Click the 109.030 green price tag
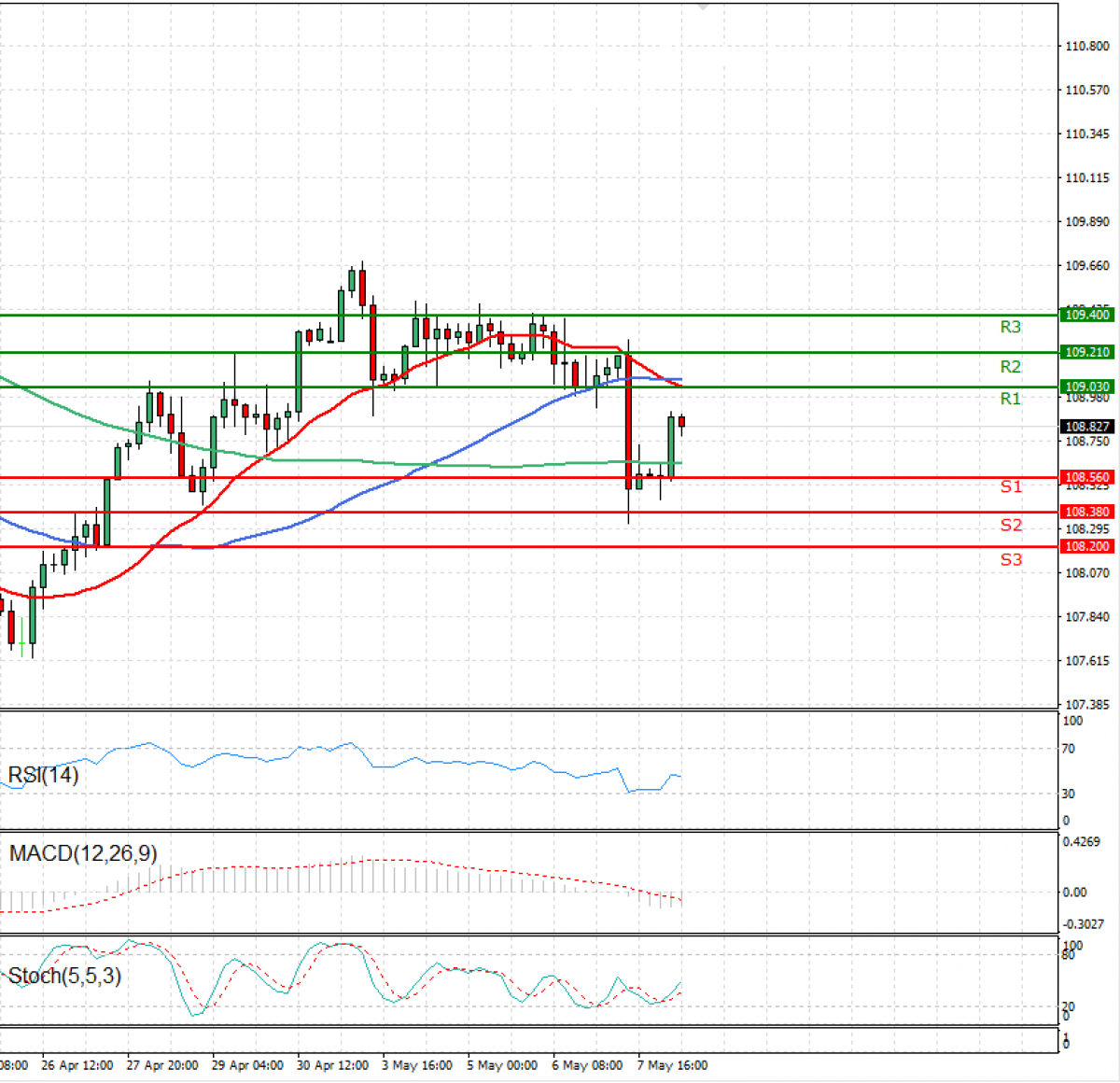Screen dimensions: 1120x1083 pos(1087,387)
